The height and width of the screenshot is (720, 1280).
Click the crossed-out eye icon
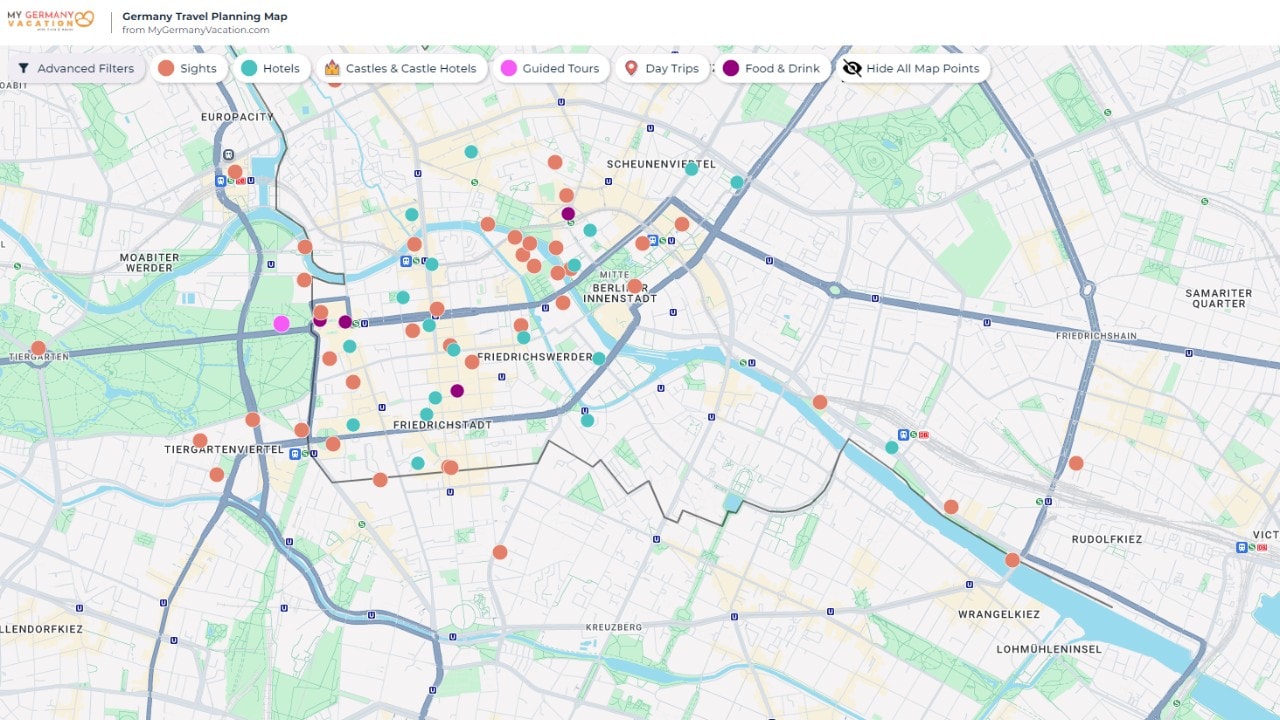click(852, 68)
